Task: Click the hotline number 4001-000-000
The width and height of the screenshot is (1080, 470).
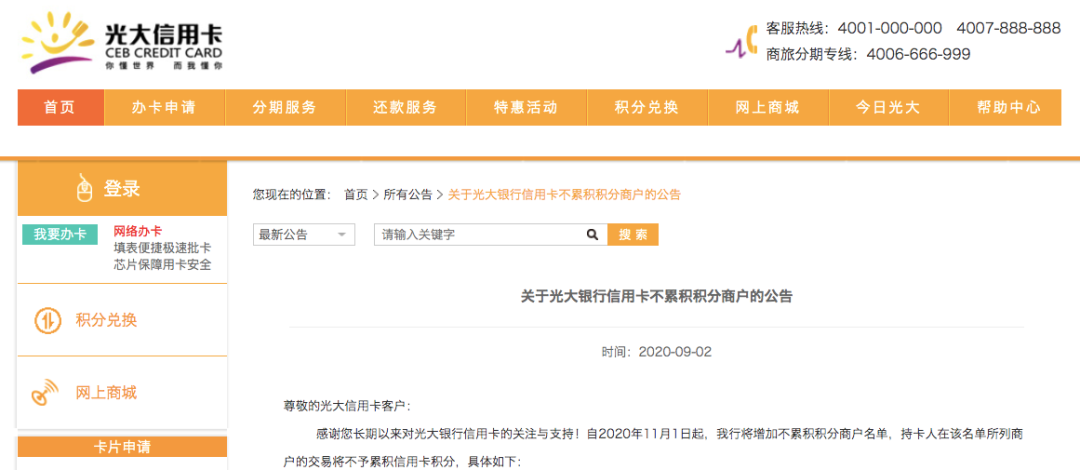Action: [x=889, y=28]
